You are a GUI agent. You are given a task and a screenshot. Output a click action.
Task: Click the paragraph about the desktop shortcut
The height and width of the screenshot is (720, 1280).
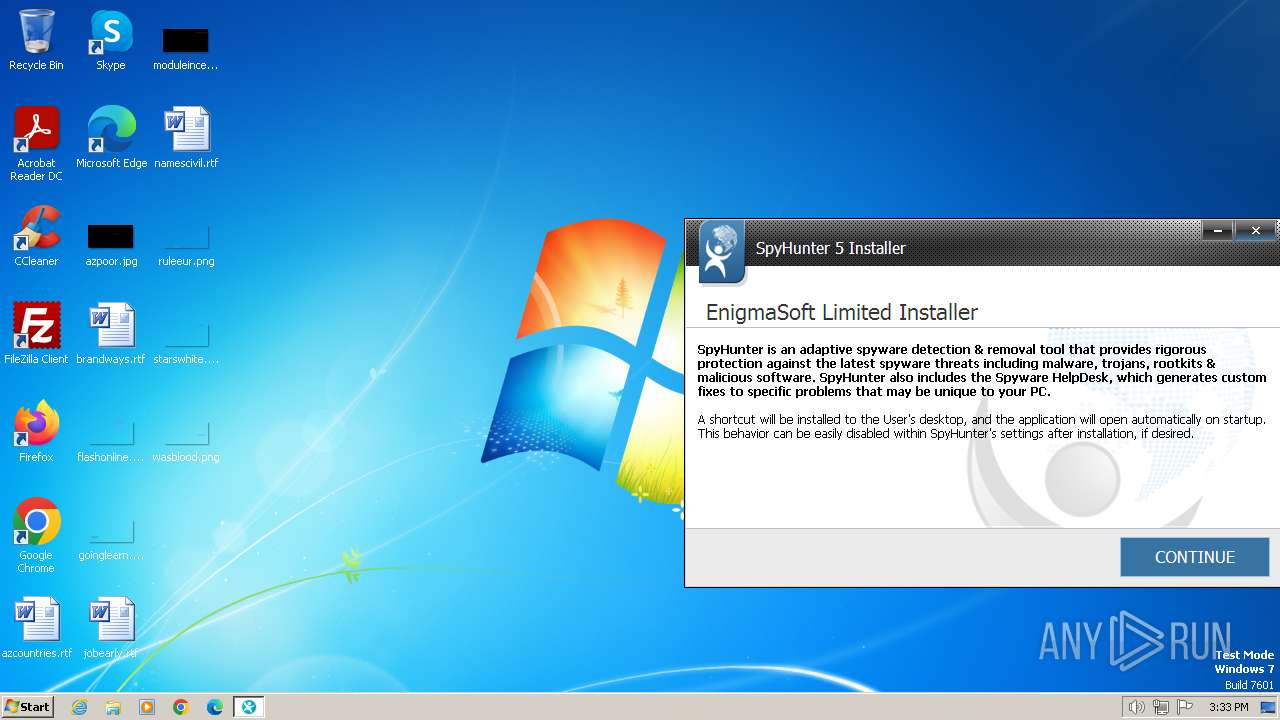pos(981,426)
